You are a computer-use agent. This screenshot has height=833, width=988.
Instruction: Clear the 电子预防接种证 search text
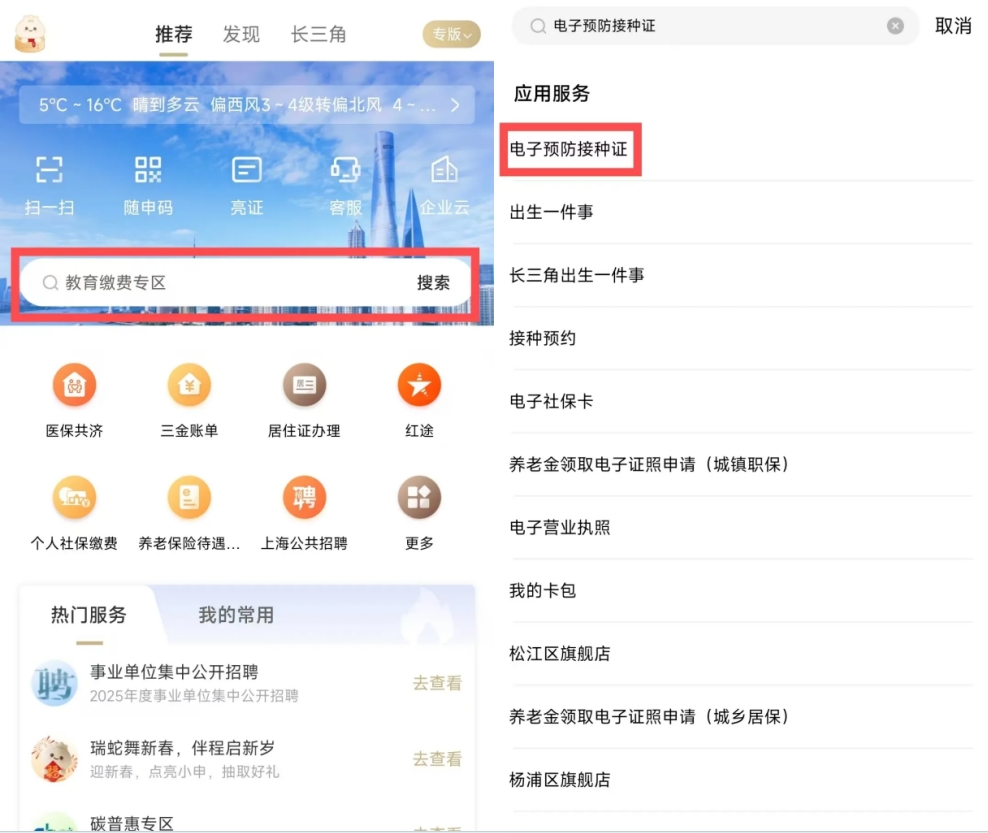(895, 26)
